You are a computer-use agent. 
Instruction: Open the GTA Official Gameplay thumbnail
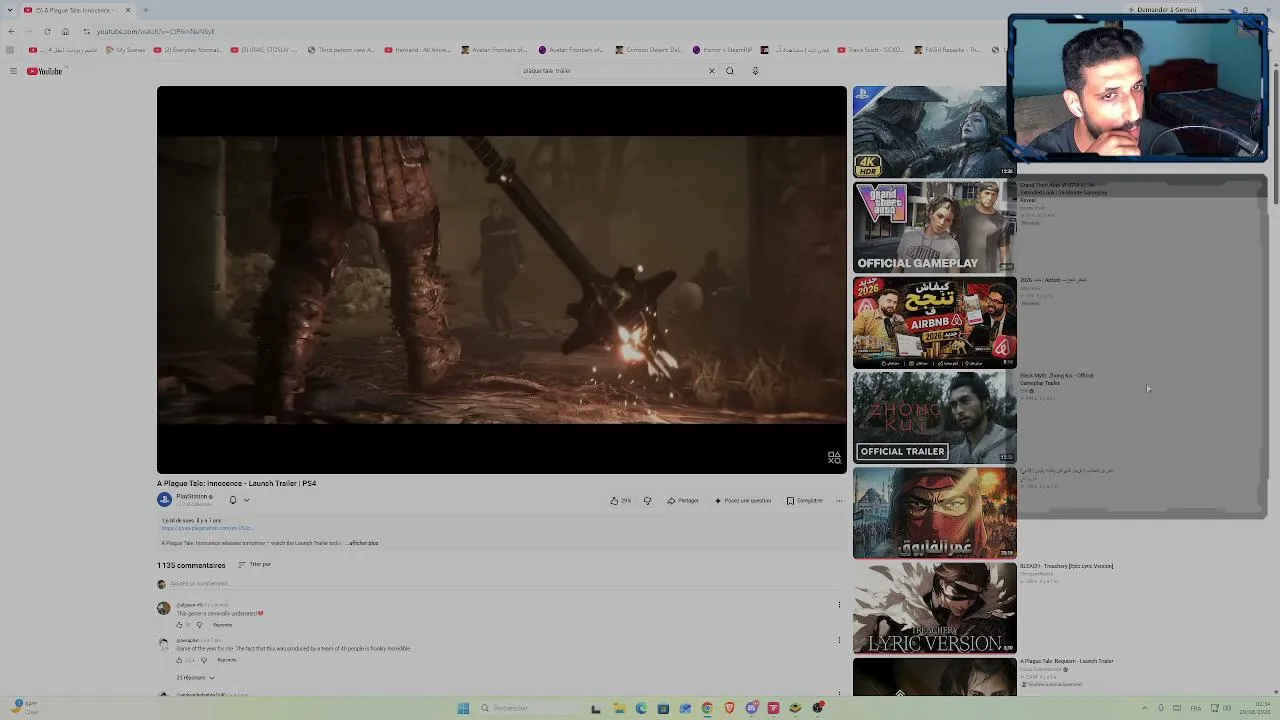coord(935,227)
